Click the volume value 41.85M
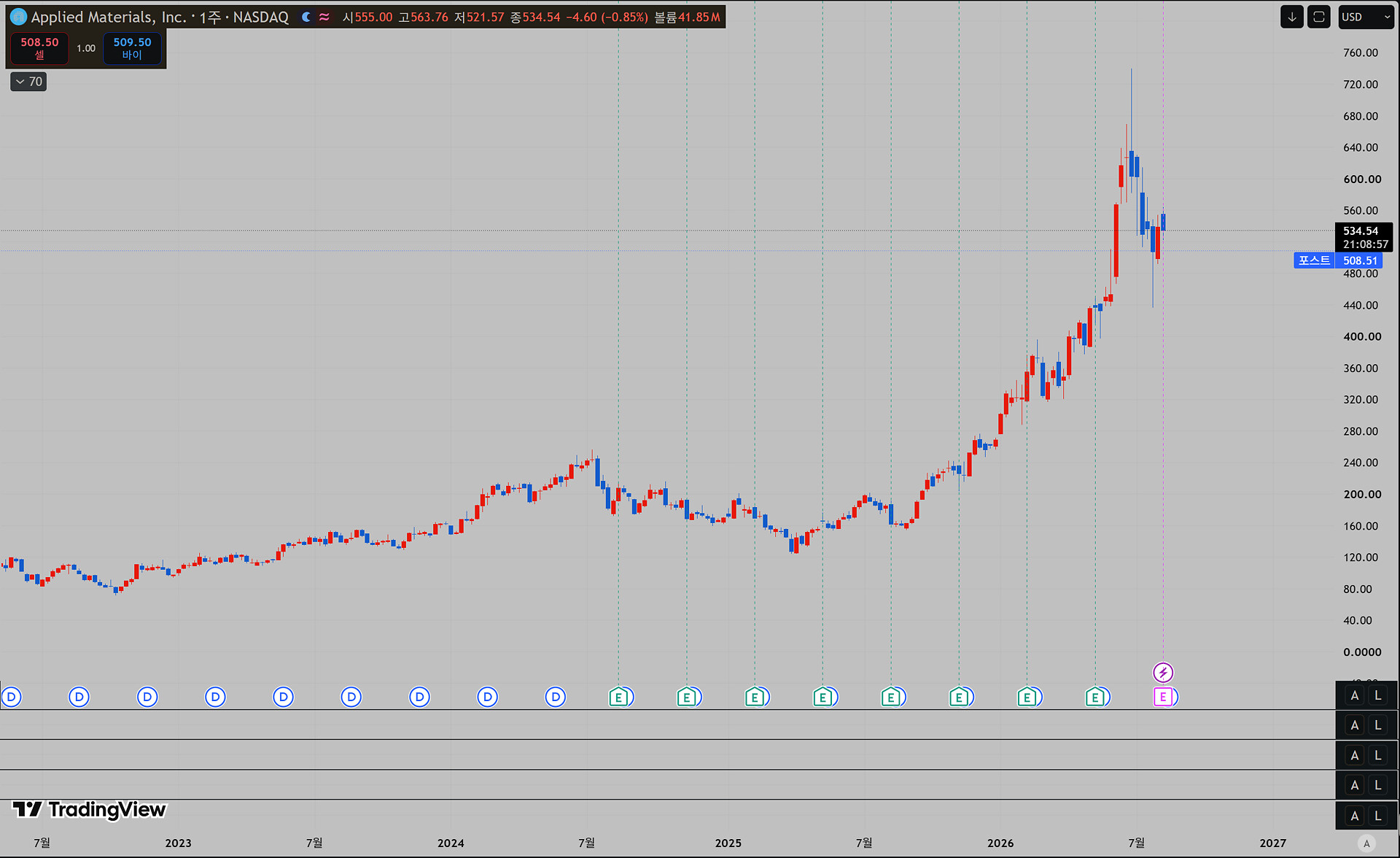 click(699, 17)
